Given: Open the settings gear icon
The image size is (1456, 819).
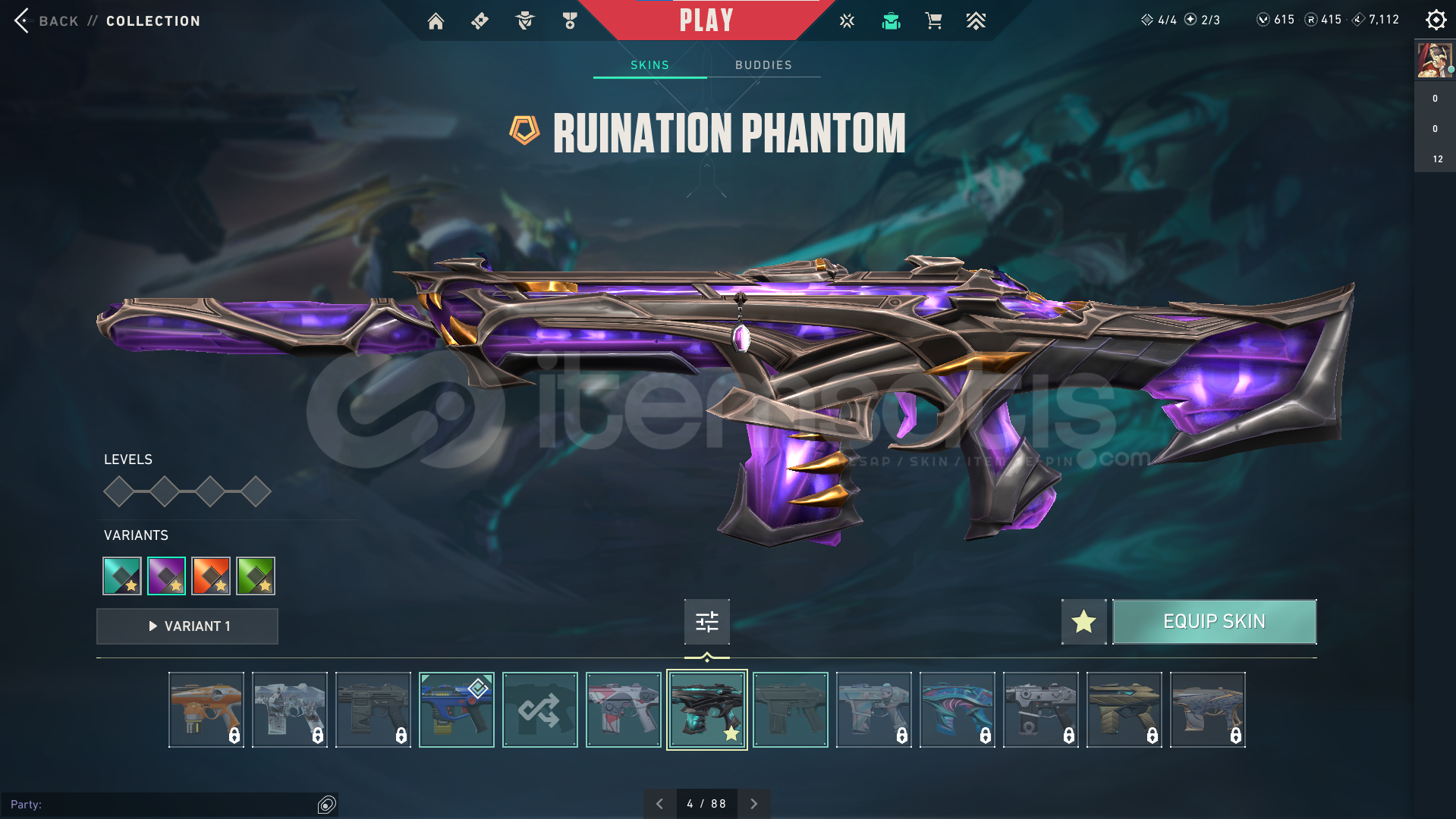Looking at the screenshot, I should click(1436, 20).
